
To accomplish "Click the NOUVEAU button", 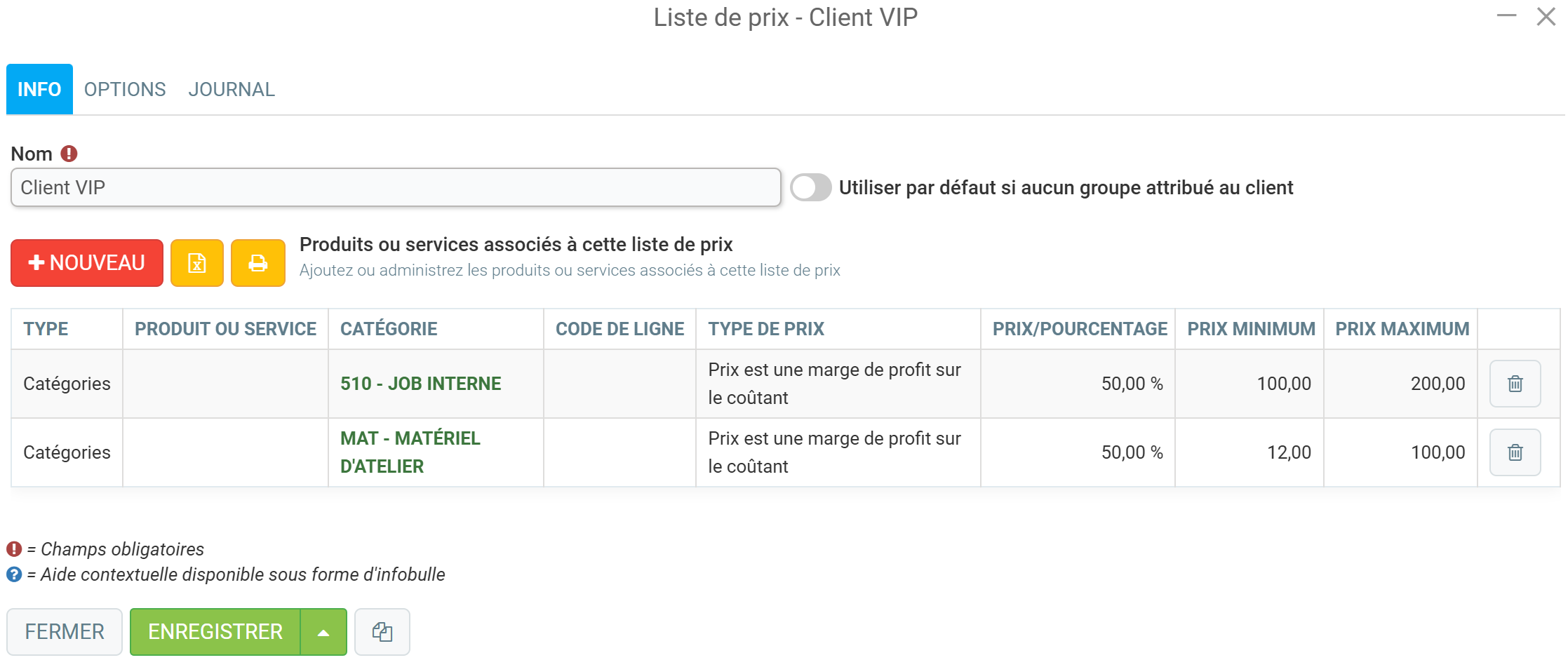I will pos(87,263).
